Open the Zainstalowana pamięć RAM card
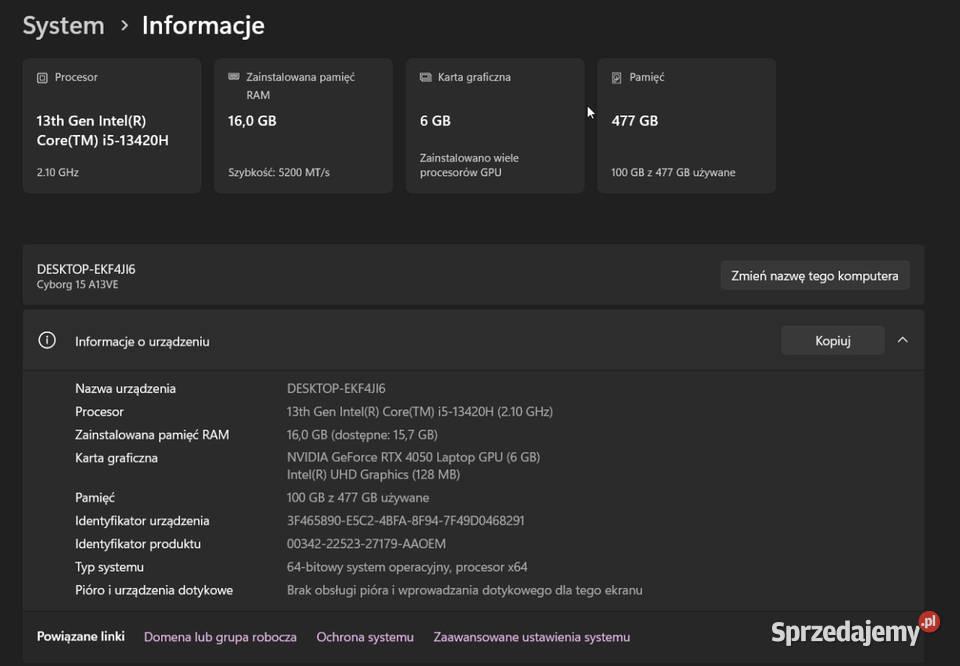 tap(304, 125)
